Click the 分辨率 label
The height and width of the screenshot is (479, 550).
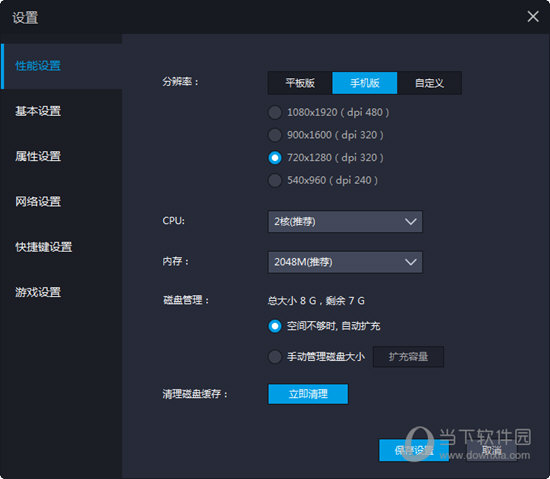tap(180, 82)
